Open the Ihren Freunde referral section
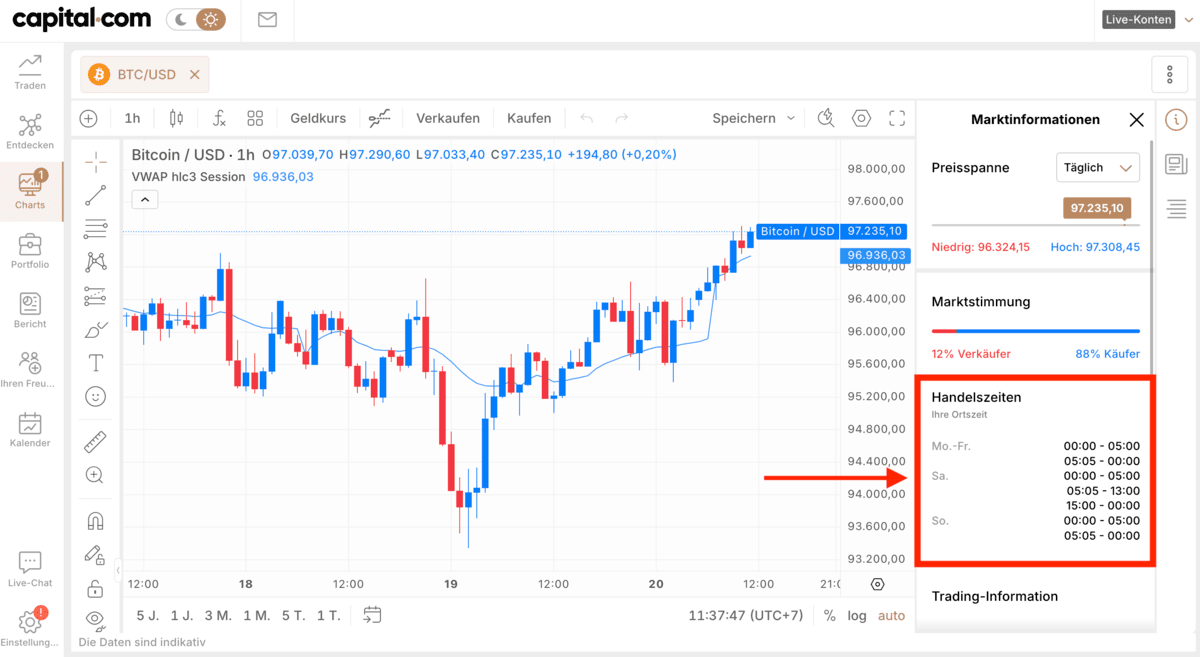Screen dimensions: 1200x657 [30, 369]
